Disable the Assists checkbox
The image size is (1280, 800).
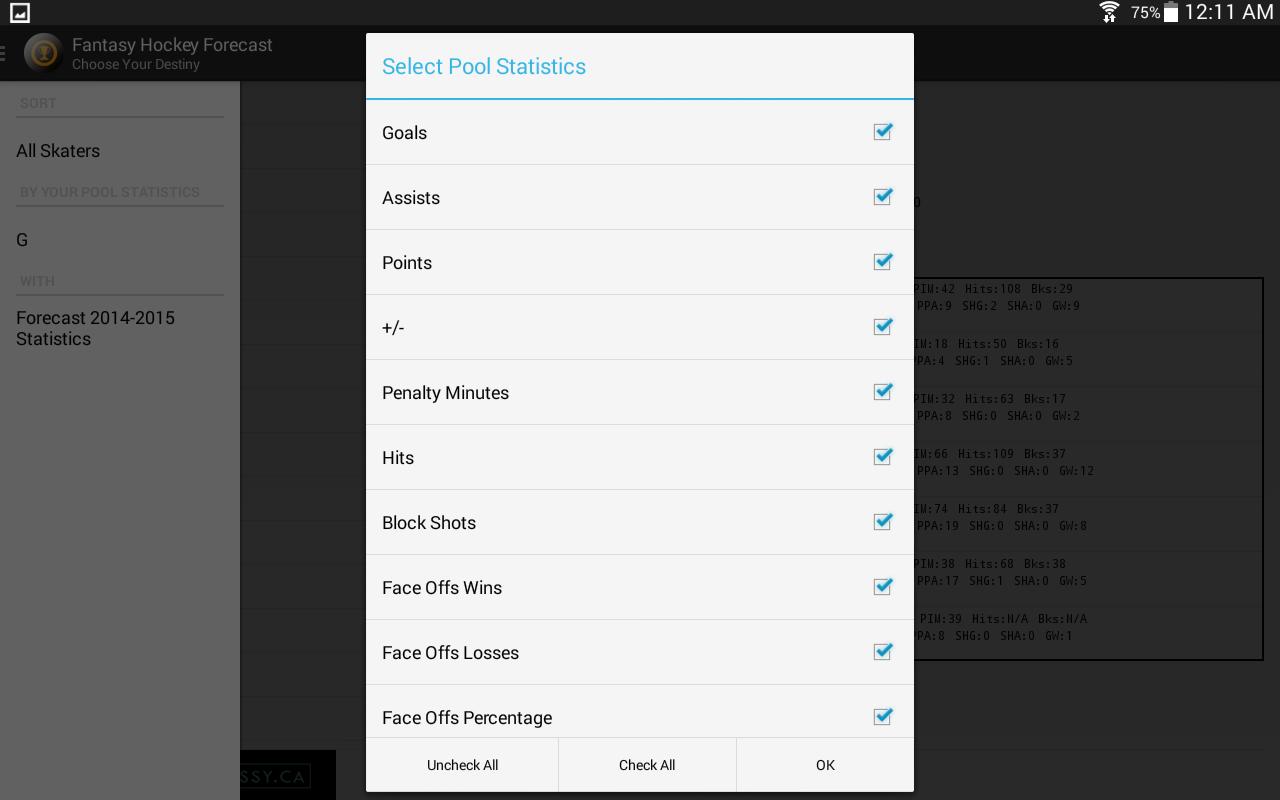point(882,196)
